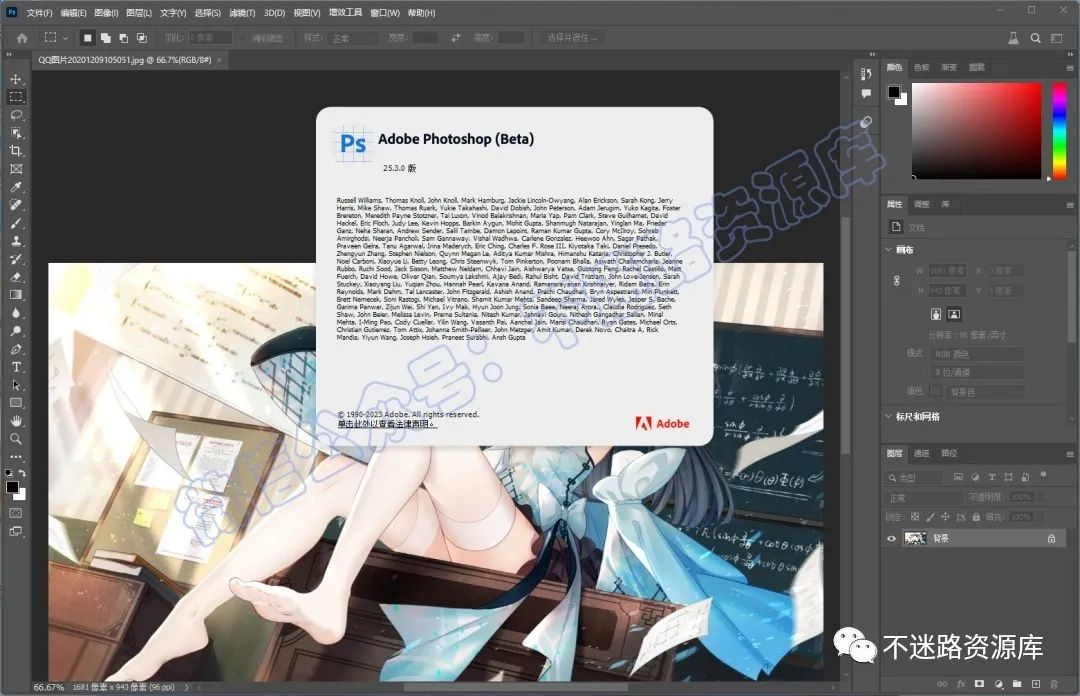Delete layer trash icon
1080x696 pixels.
[x=1054, y=684]
